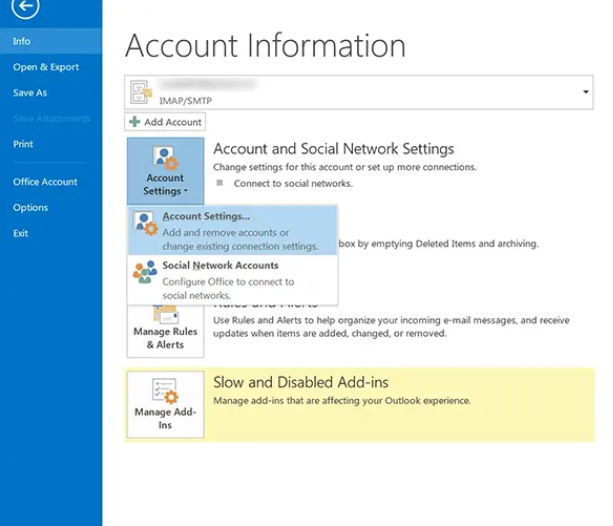The image size is (613, 526).
Task: Click the bullet before Connect to social networks
Action: pos(220,183)
